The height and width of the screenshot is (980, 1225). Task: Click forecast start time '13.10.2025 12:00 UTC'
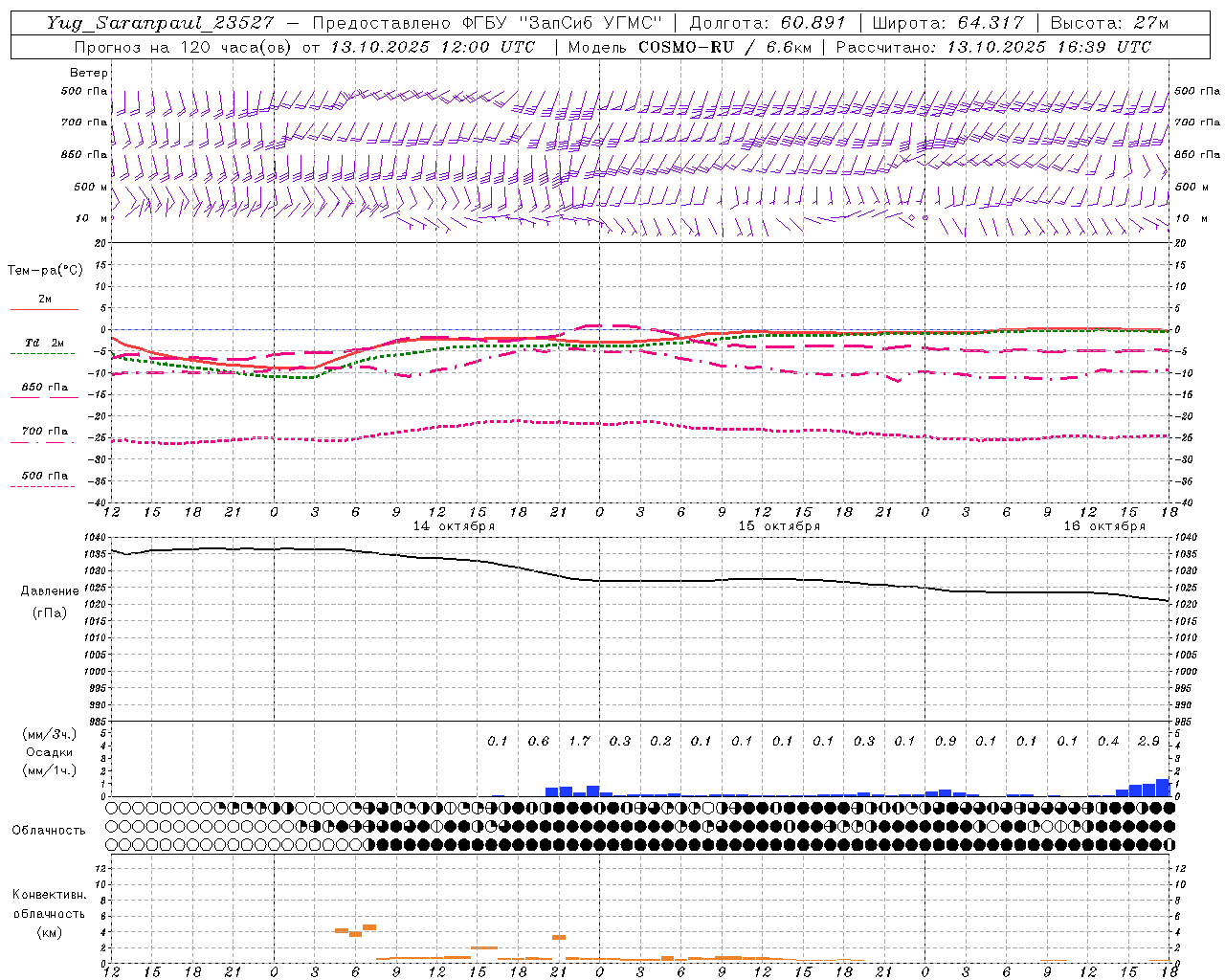(433, 47)
